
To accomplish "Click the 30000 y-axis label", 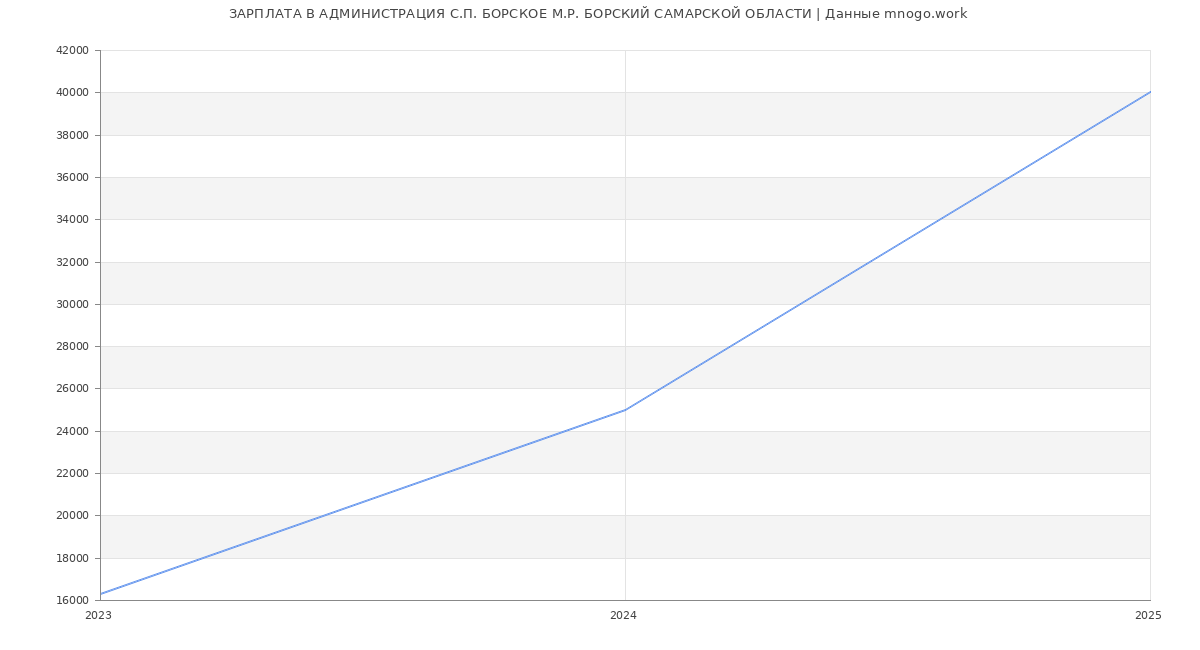I will point(73,305).
